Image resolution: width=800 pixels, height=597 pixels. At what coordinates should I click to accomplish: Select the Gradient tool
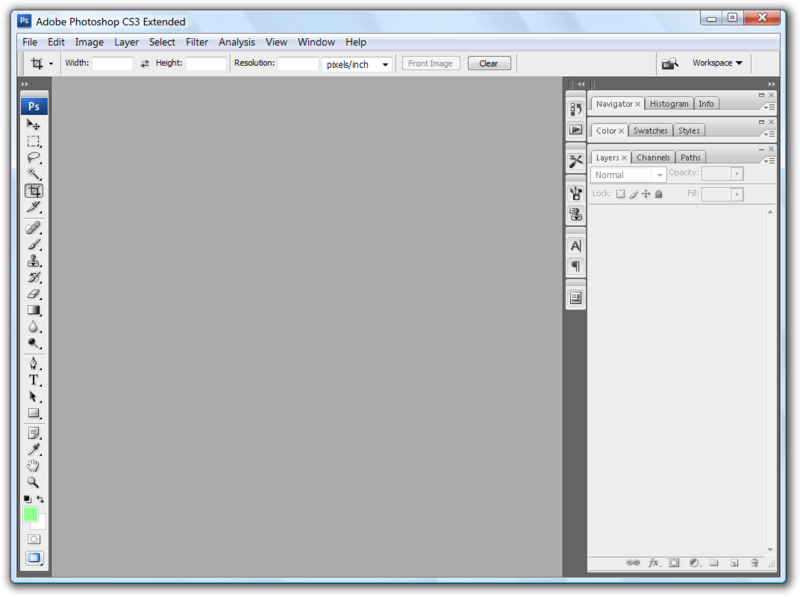34,310
